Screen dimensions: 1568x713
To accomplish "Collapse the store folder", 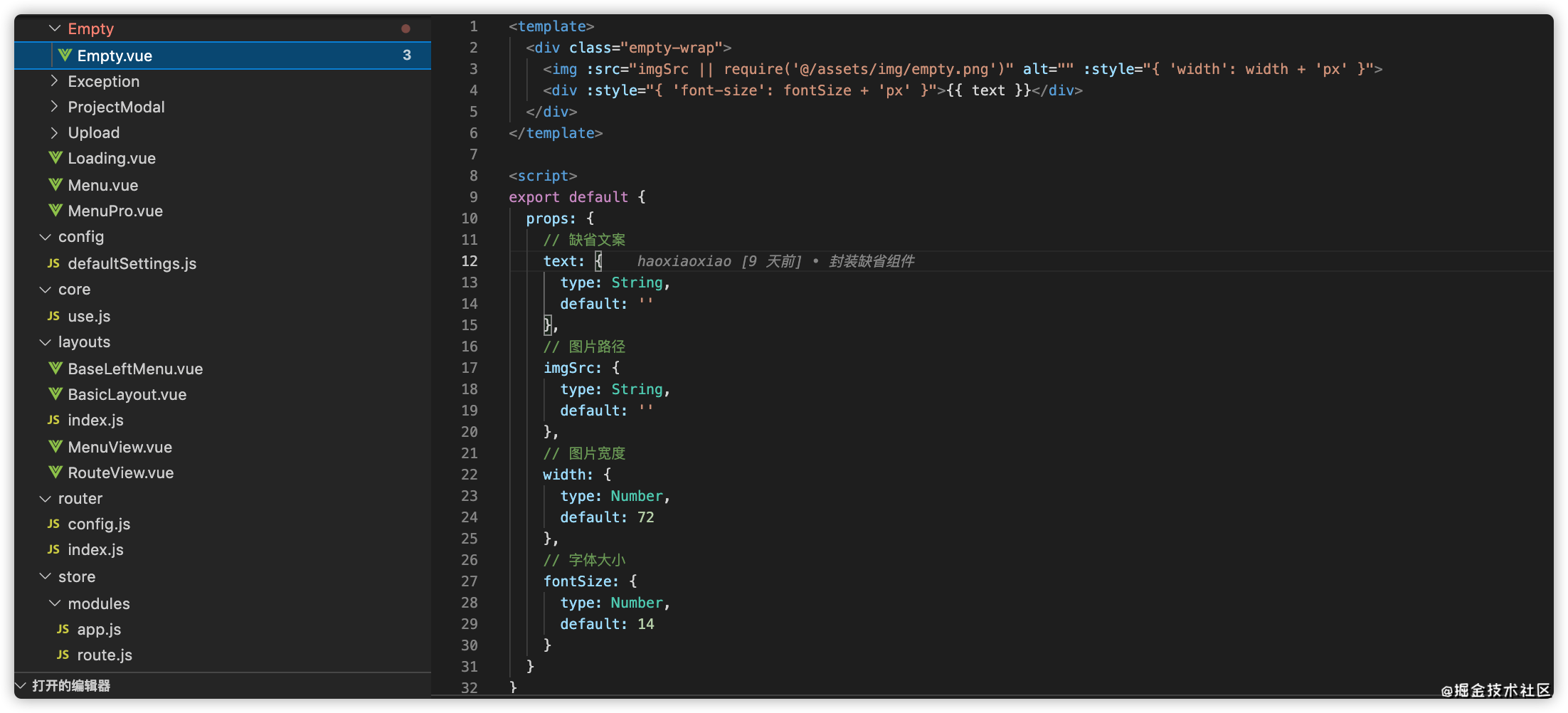I will [x=46, y=576].
